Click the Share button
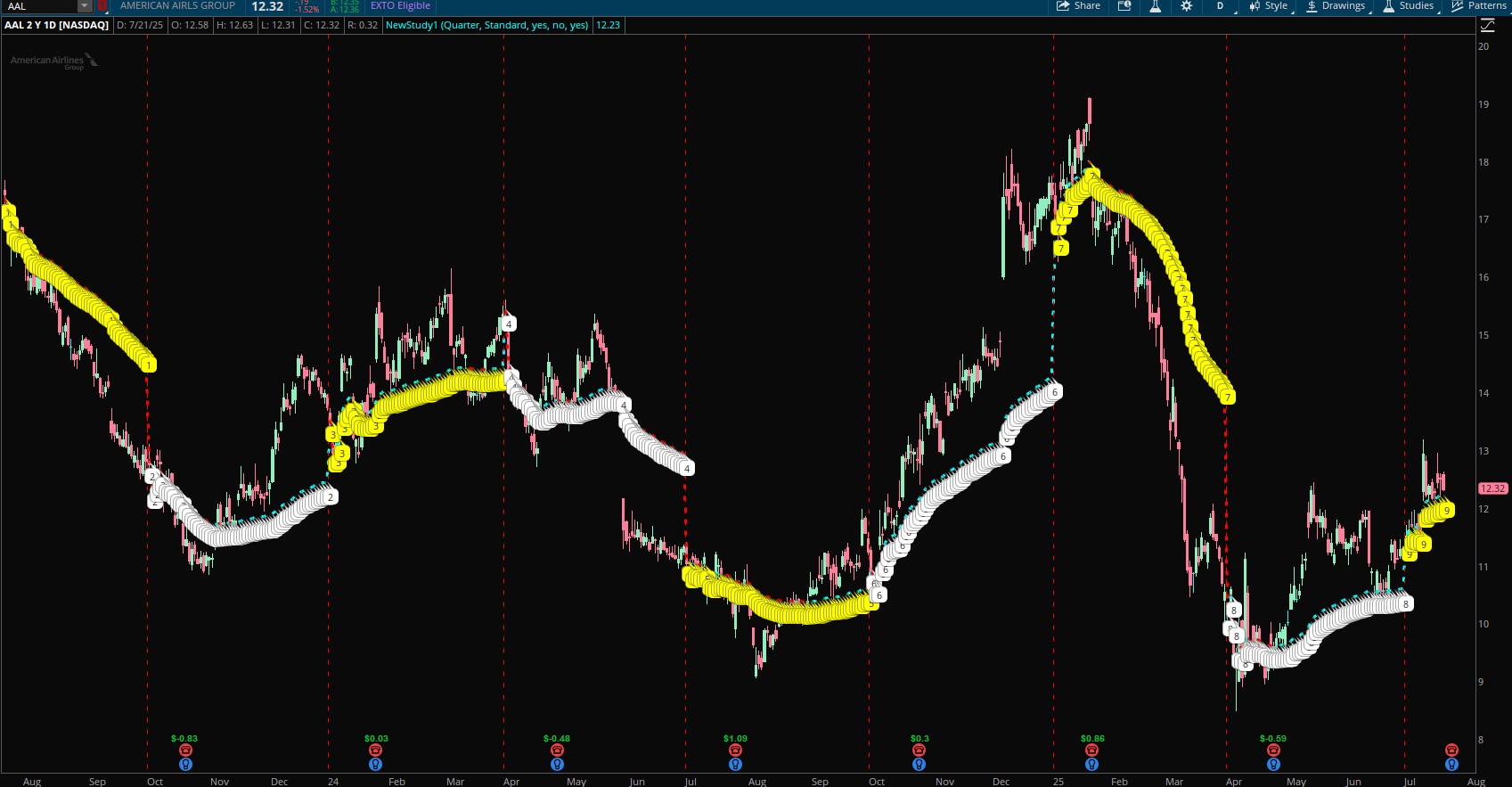Screen dimensions: 1512x787 coord(1078,6)
